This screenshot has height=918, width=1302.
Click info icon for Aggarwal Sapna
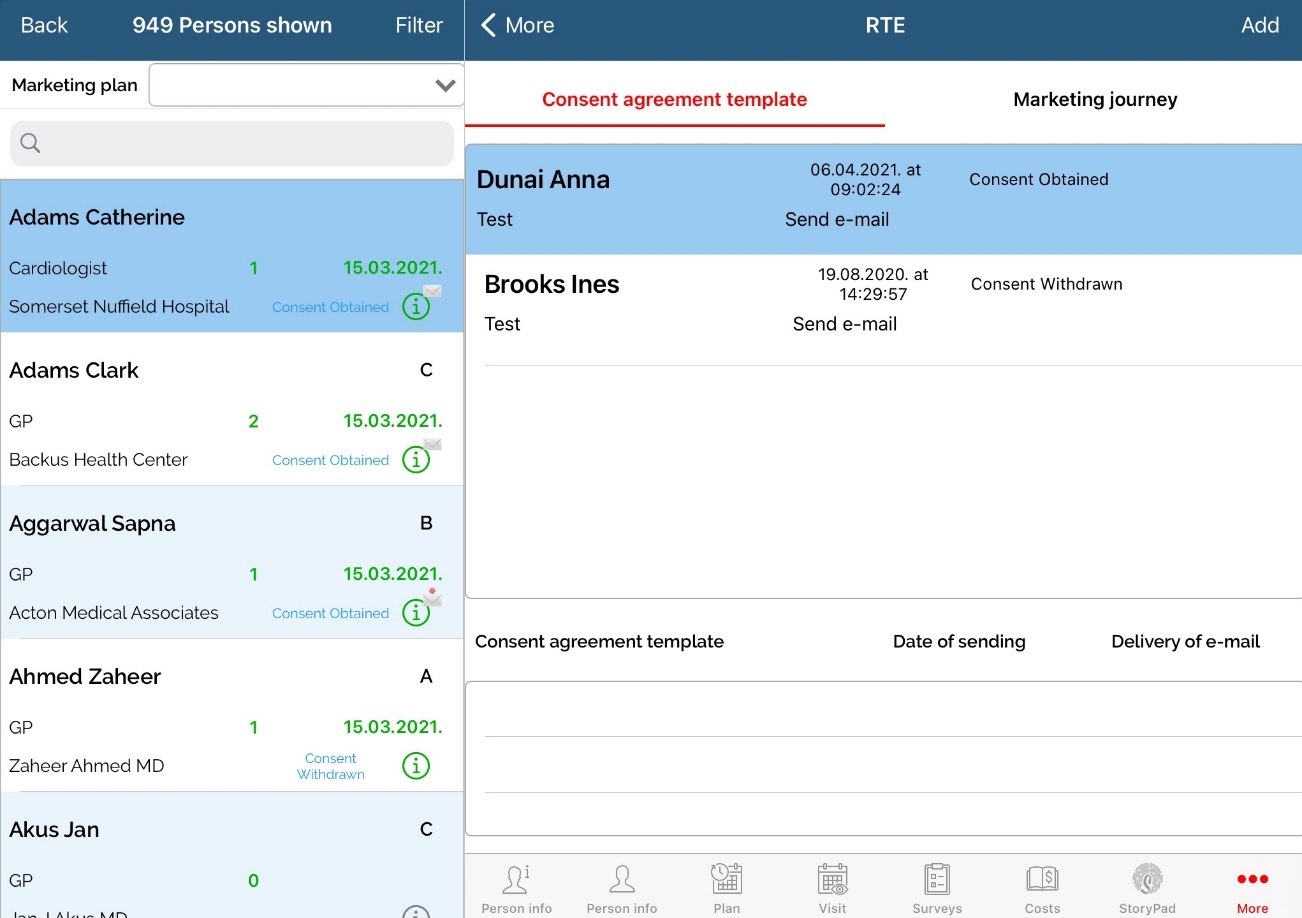click(415, 613)
